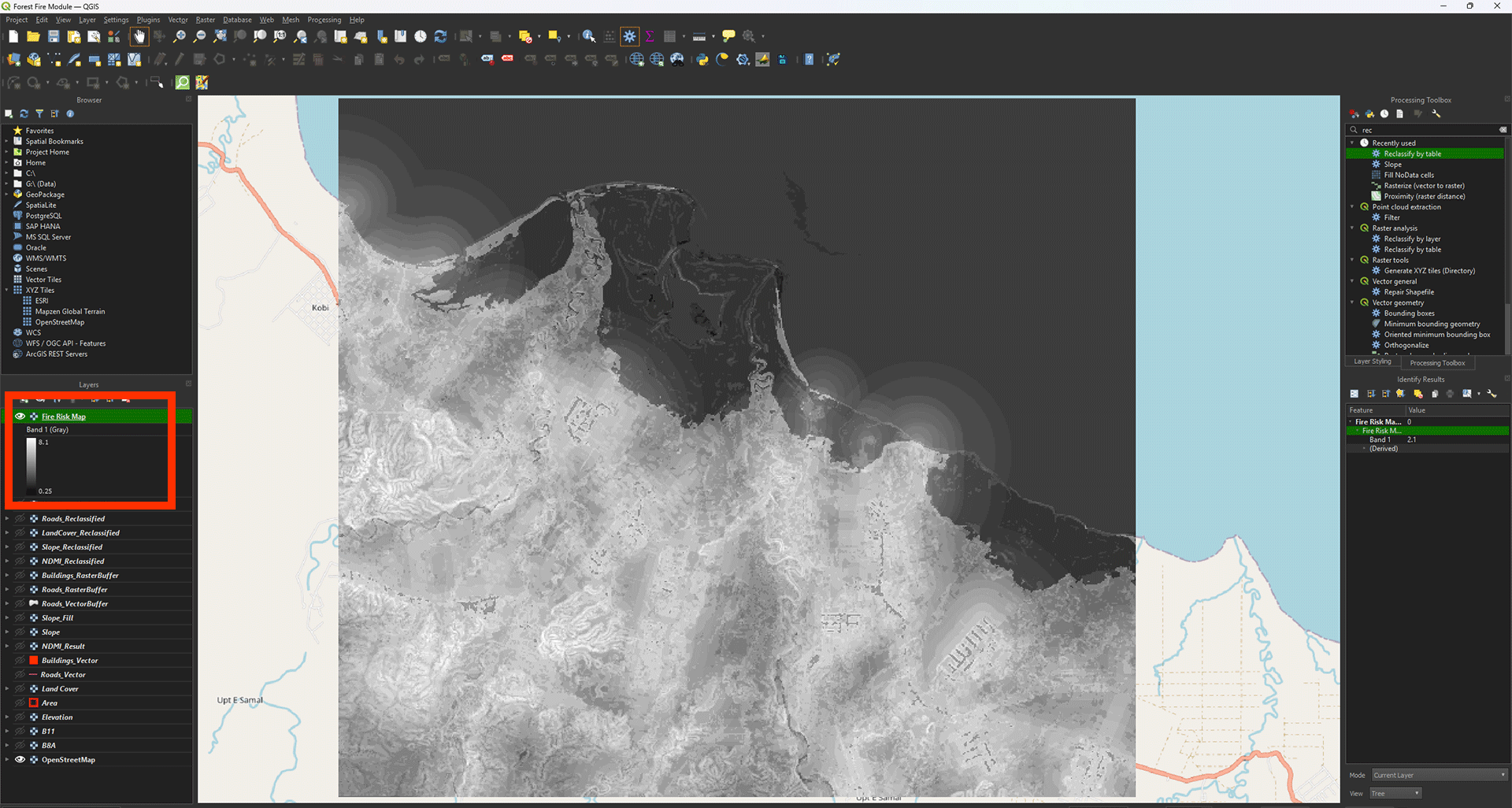Select the Pan Map hand tool
Image resolution: width=1512 pixels, height=808 pixels.
click(x=139, y=36)
